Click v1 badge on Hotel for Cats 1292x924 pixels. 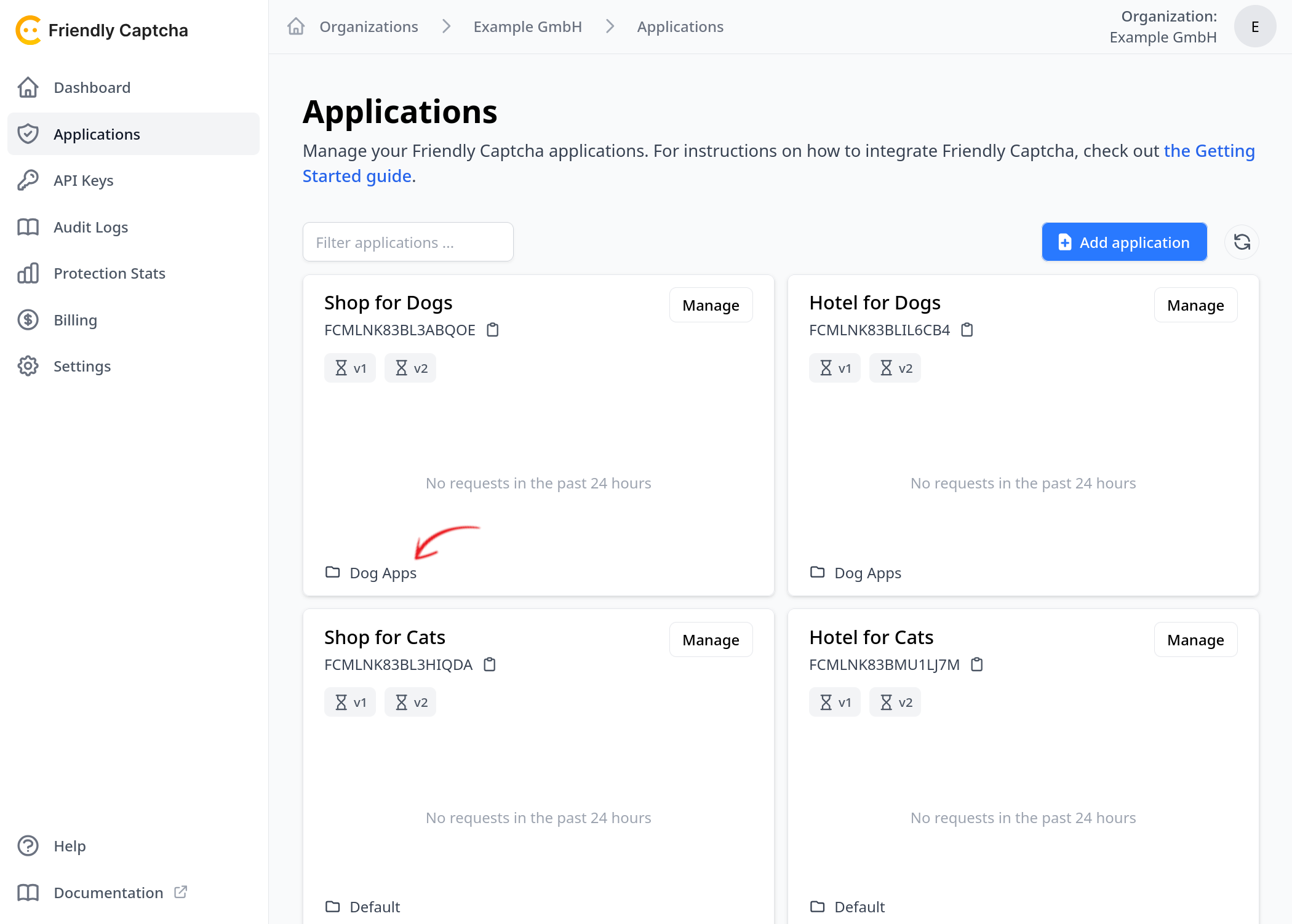click(x=835, y=702)
